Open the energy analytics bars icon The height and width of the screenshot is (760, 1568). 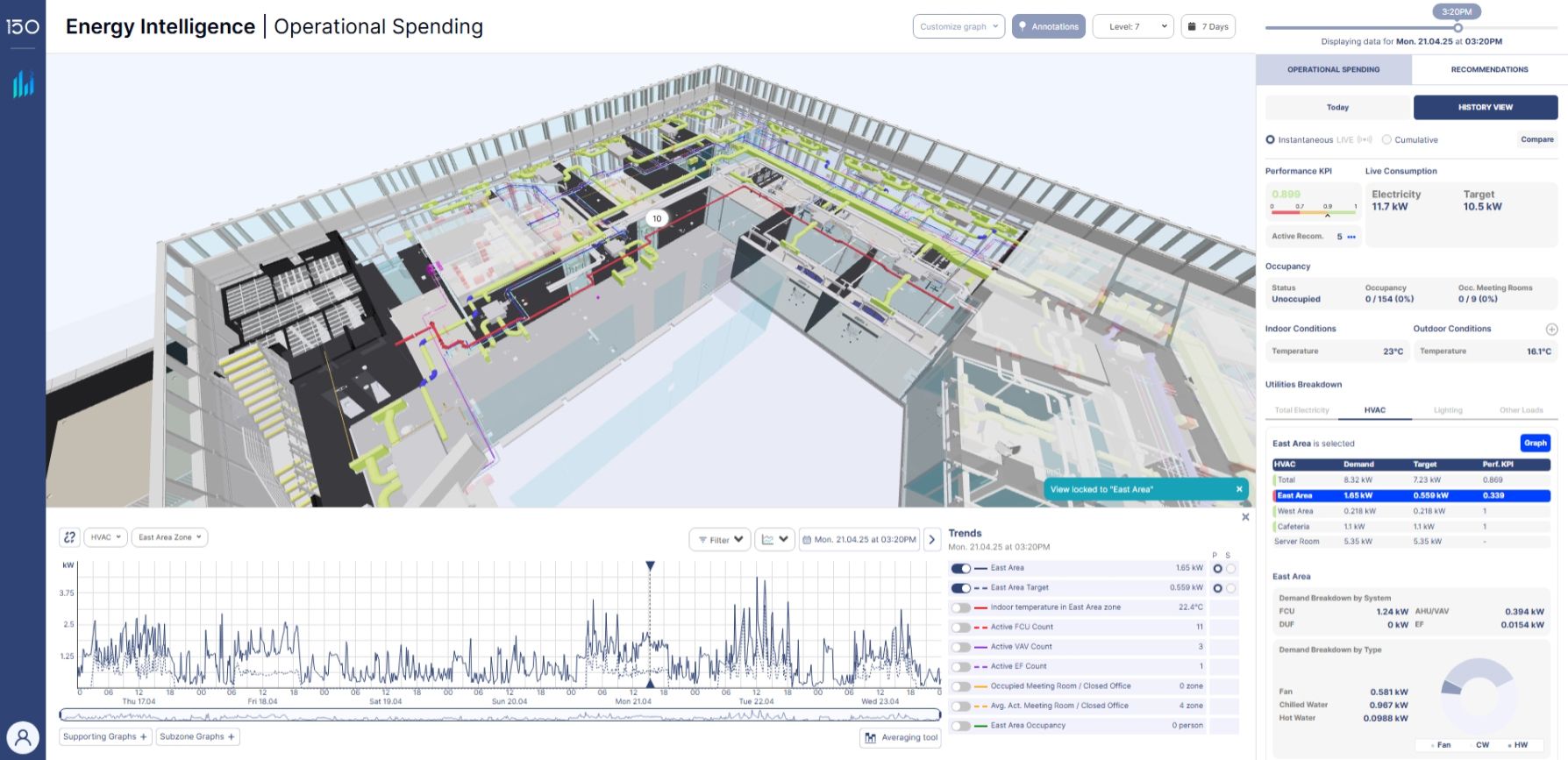pyautogui.click(x=23, y=84)
